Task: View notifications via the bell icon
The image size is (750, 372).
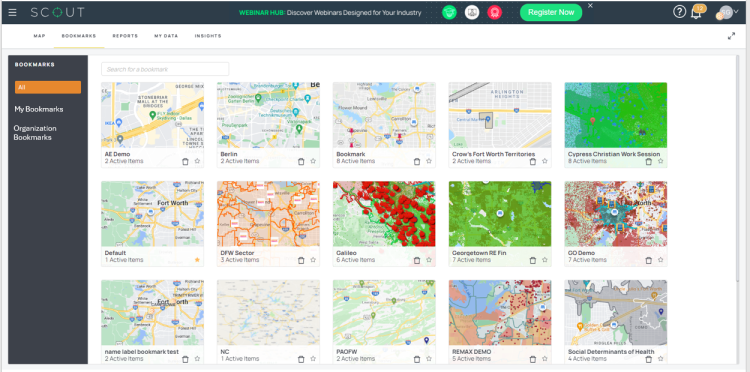Action: (x=696, y=13)
